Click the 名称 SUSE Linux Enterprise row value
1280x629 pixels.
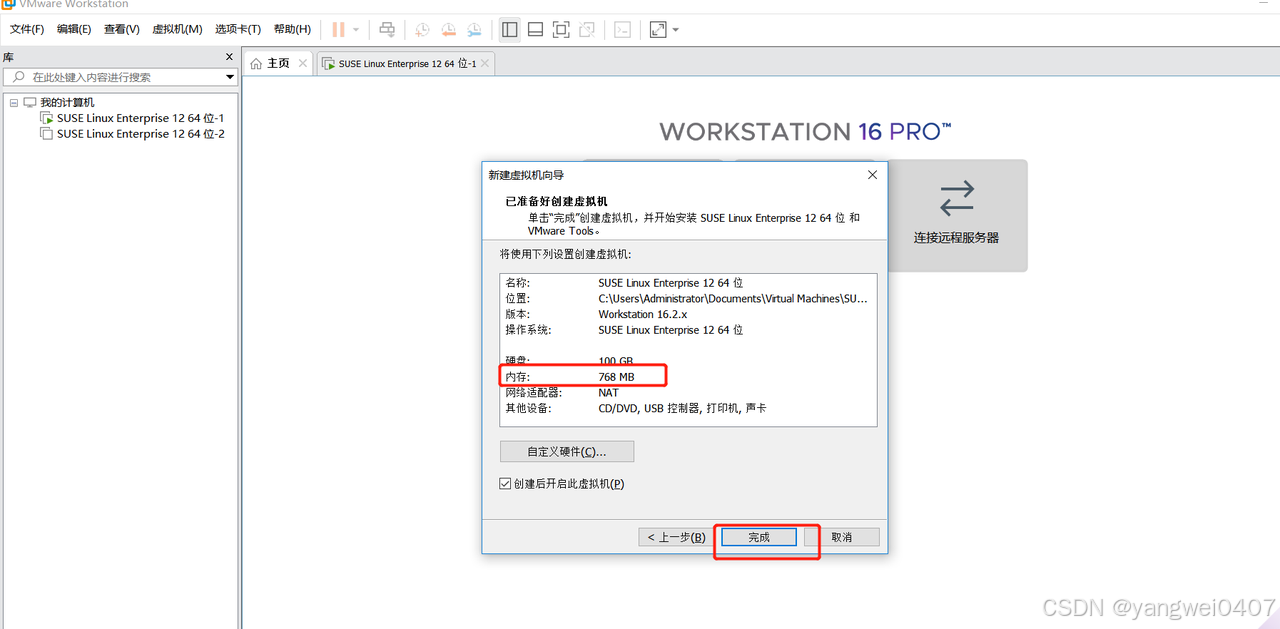click(671, 283)
